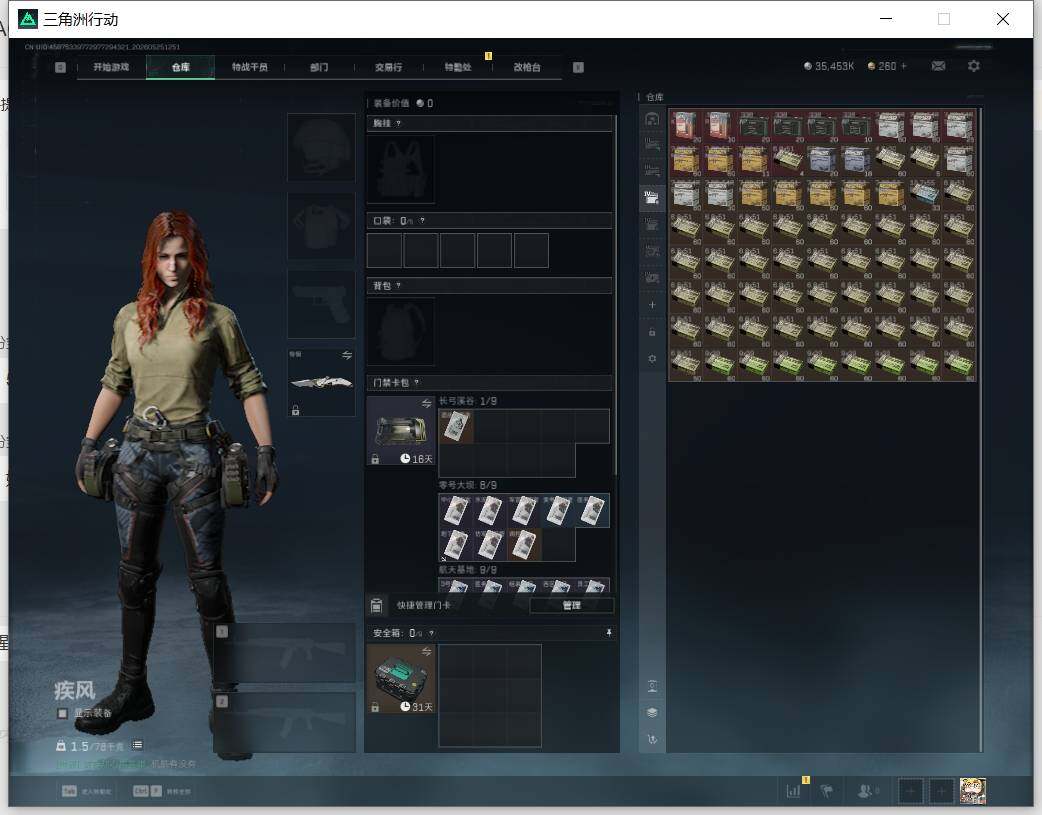Select the highlighted level IV storage box tab
Image resolution: width=1042 pixels, height=815 pixels.
pyautogui.click(x=652, y=197)
